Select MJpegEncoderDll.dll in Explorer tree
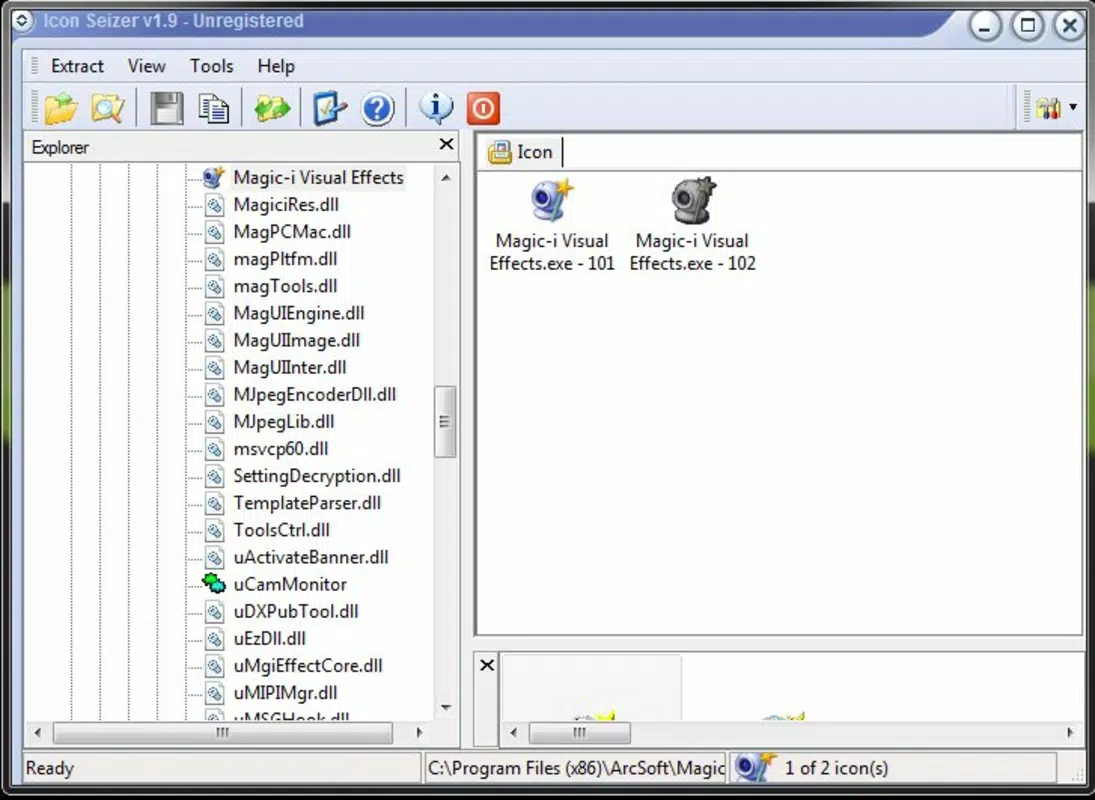Image resolution: width=1095 pixels, height=800 pixels. (314, 394)
